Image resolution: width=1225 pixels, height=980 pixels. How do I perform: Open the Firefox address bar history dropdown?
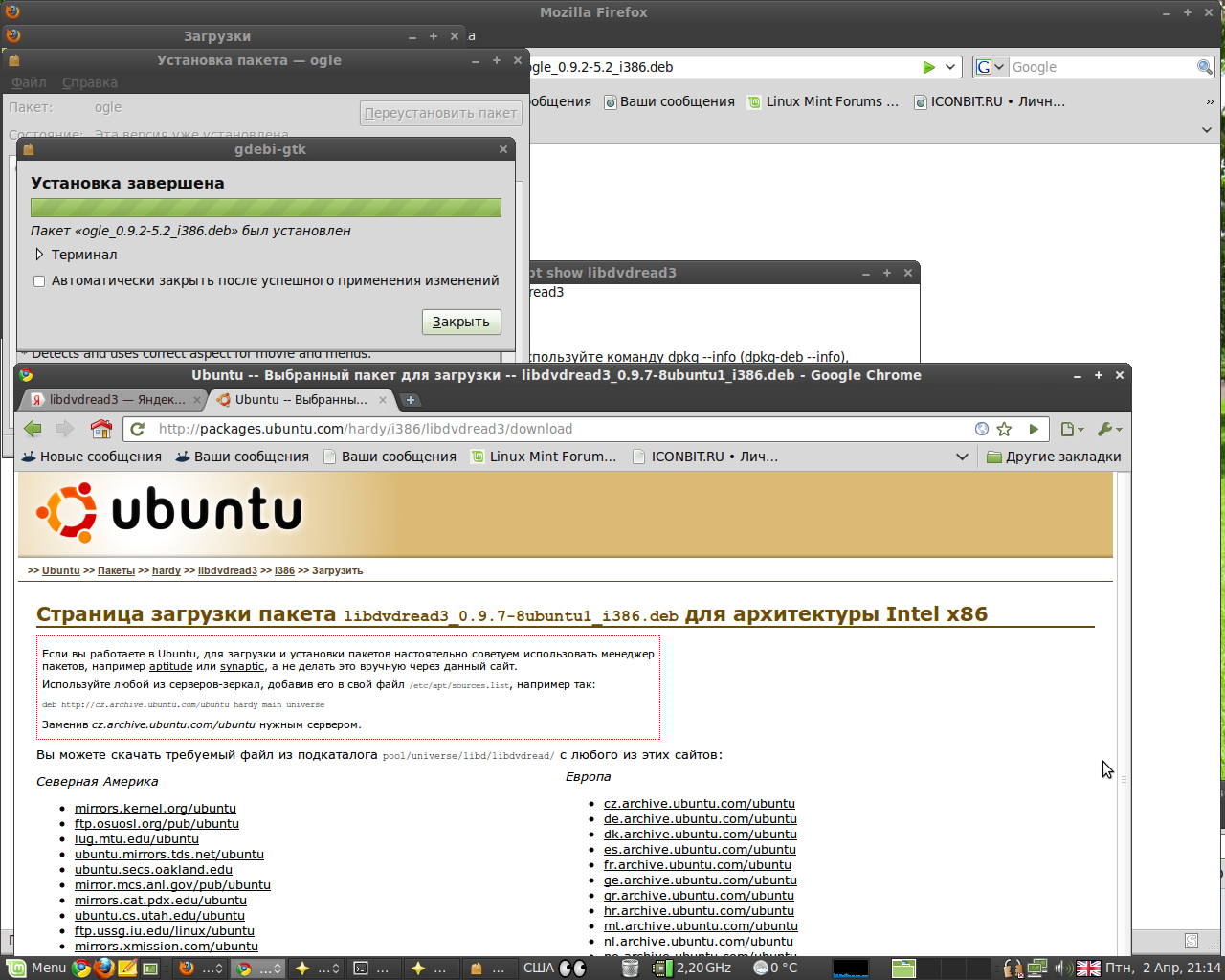[950, 67]
